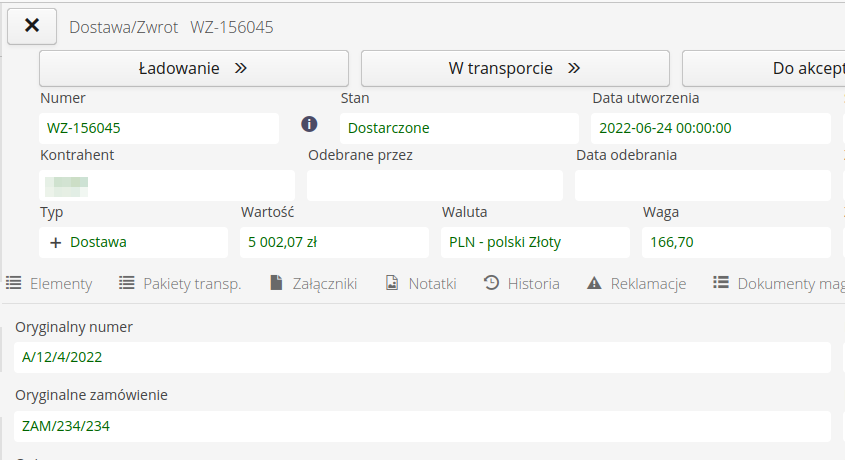845x460 pixels.
Task: Click the Oryginalne zamówienie field ZAM/234/234
Action: 422,427
